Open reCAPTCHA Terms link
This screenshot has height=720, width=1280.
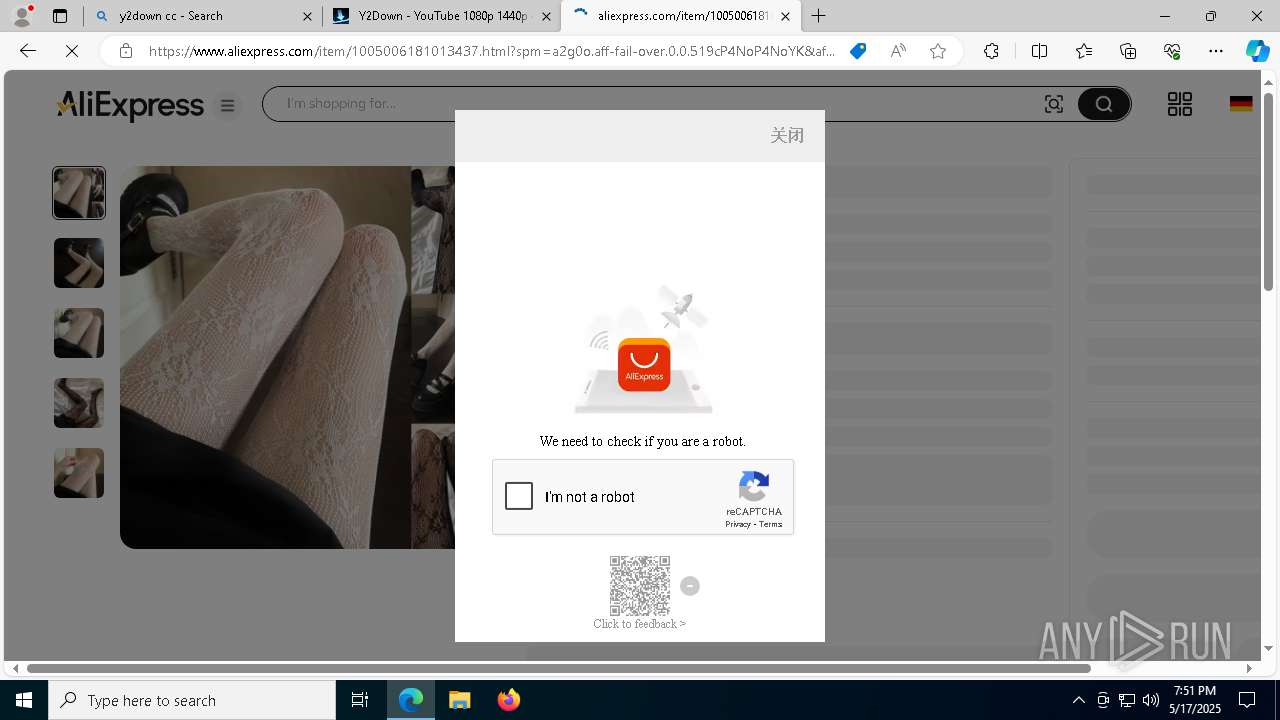[x=771, y=524]
